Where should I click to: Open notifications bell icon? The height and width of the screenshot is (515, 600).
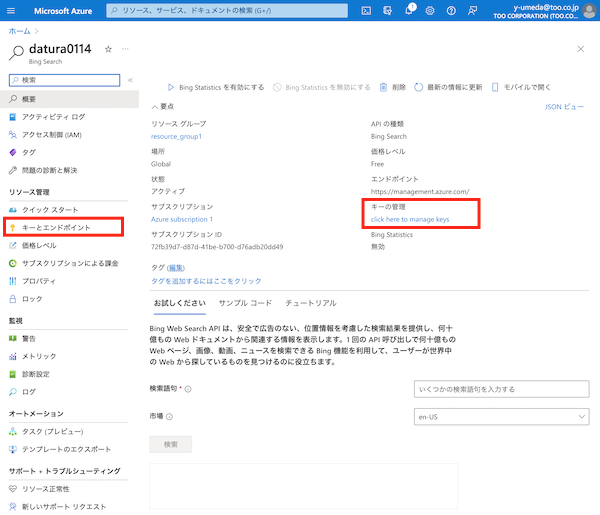(x=409, y=10)
